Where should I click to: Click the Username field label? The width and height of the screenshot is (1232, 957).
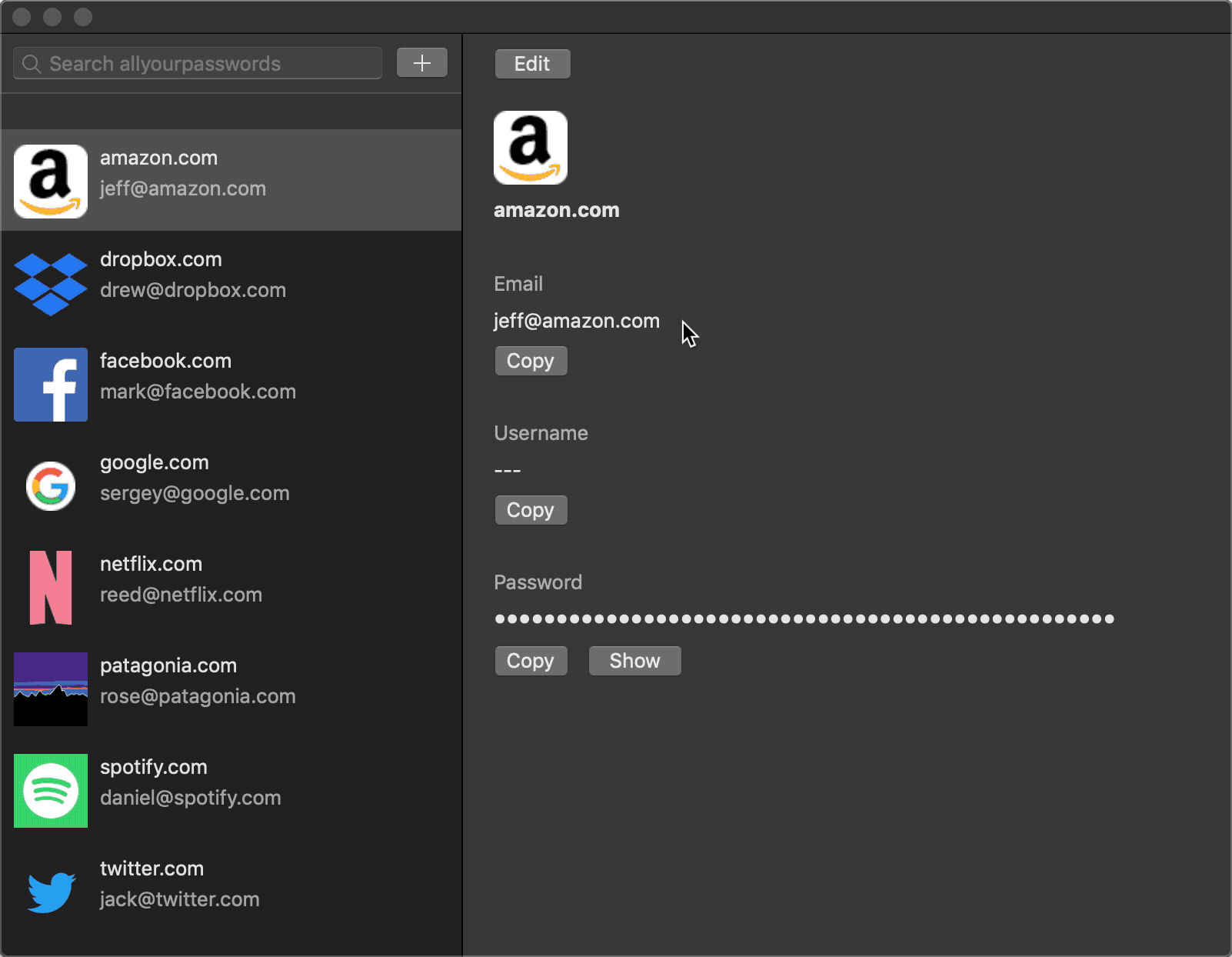541,433
